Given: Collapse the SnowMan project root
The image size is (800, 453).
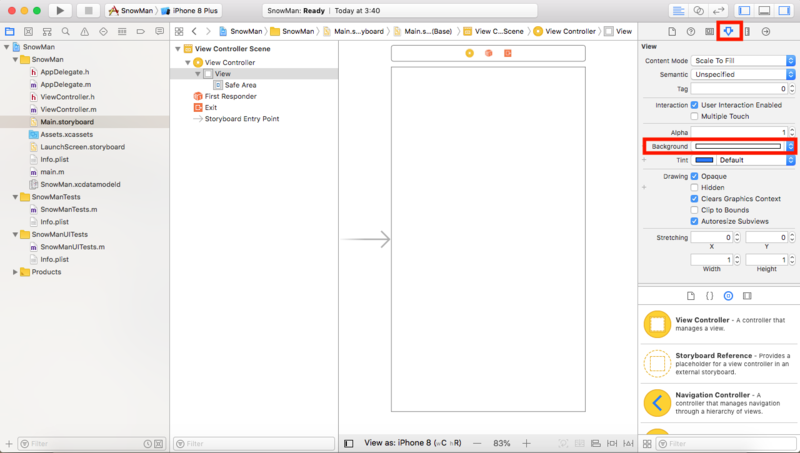Looking at the screenshot, I should click(x=7, y=47).
